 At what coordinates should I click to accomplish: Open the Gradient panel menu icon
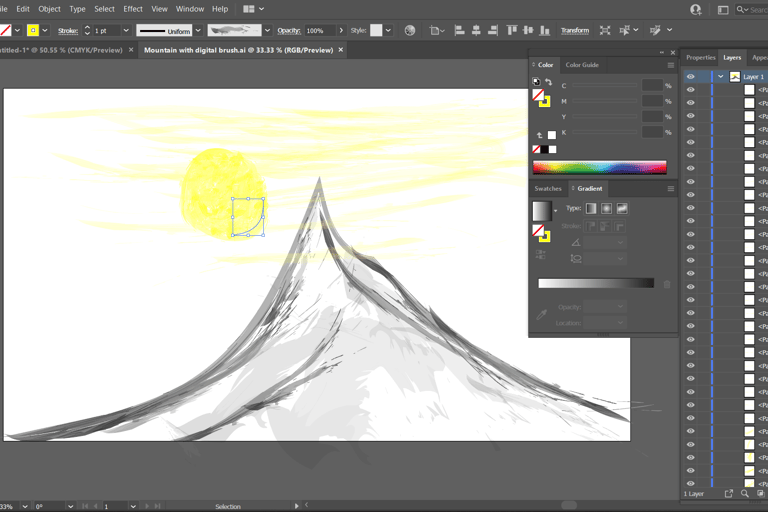(x=671, y=189)
